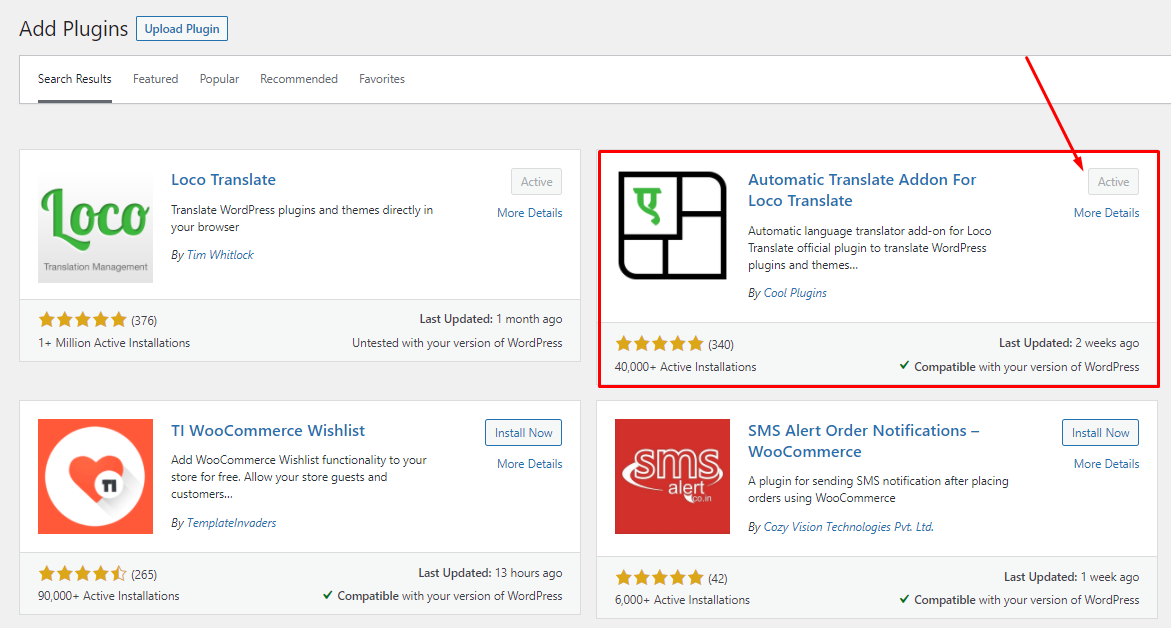Click the TI WooCommerce Wishlist heart icon
1171x628 pixels.
[x=96, y=476]
